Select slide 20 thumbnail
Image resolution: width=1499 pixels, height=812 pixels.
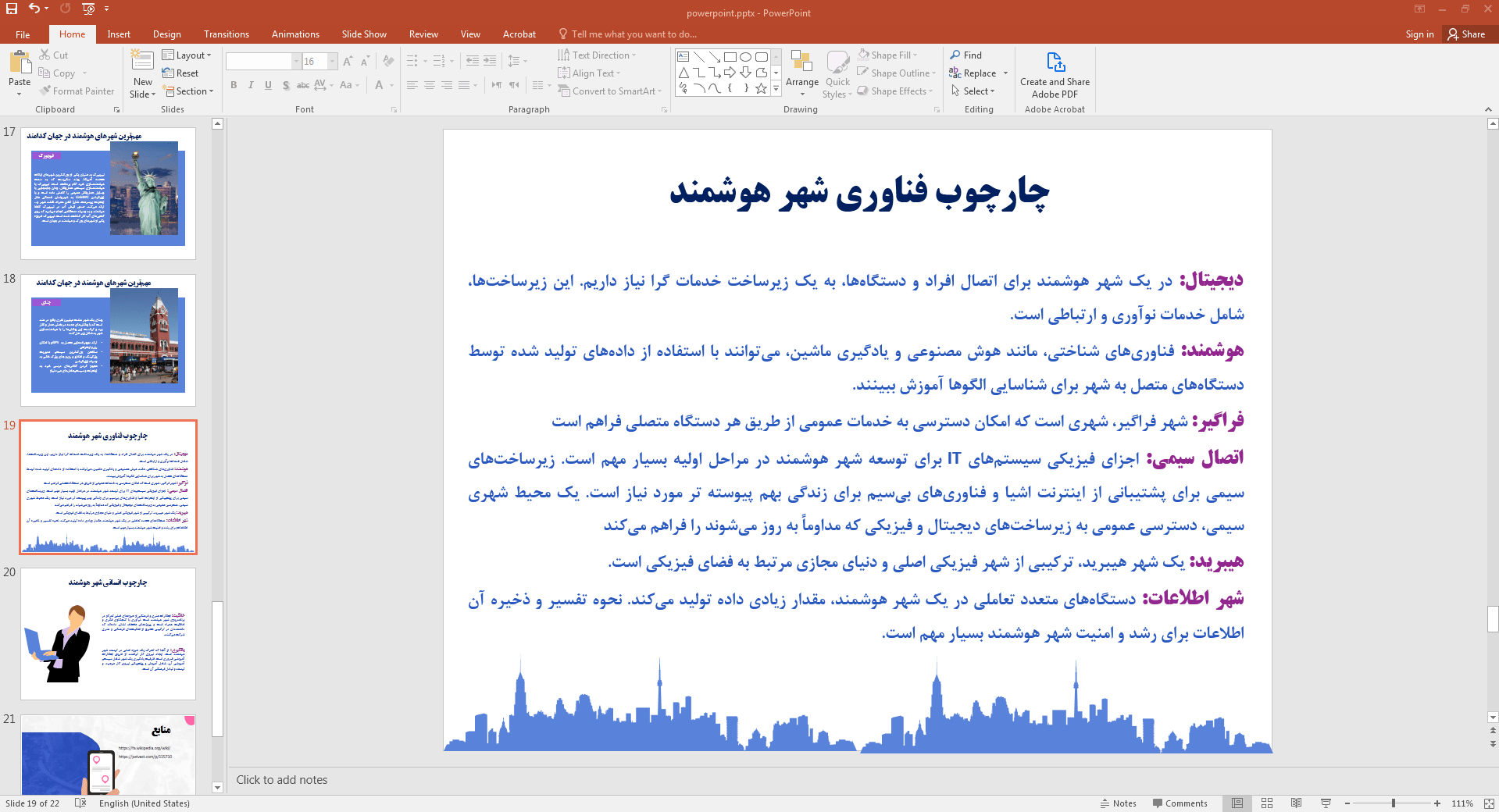(108, 634)
